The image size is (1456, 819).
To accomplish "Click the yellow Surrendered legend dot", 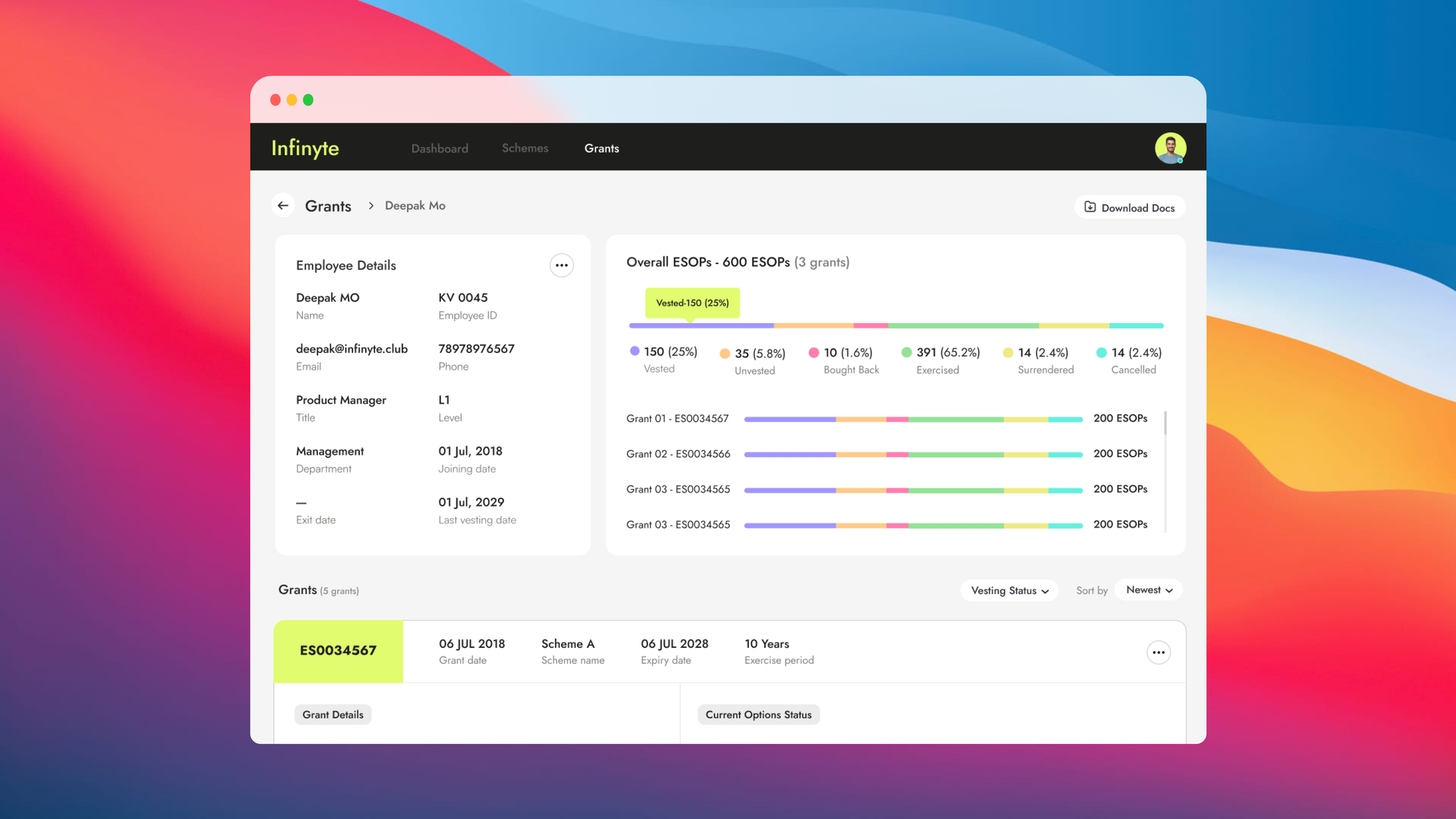I will tap(1008, 352).
